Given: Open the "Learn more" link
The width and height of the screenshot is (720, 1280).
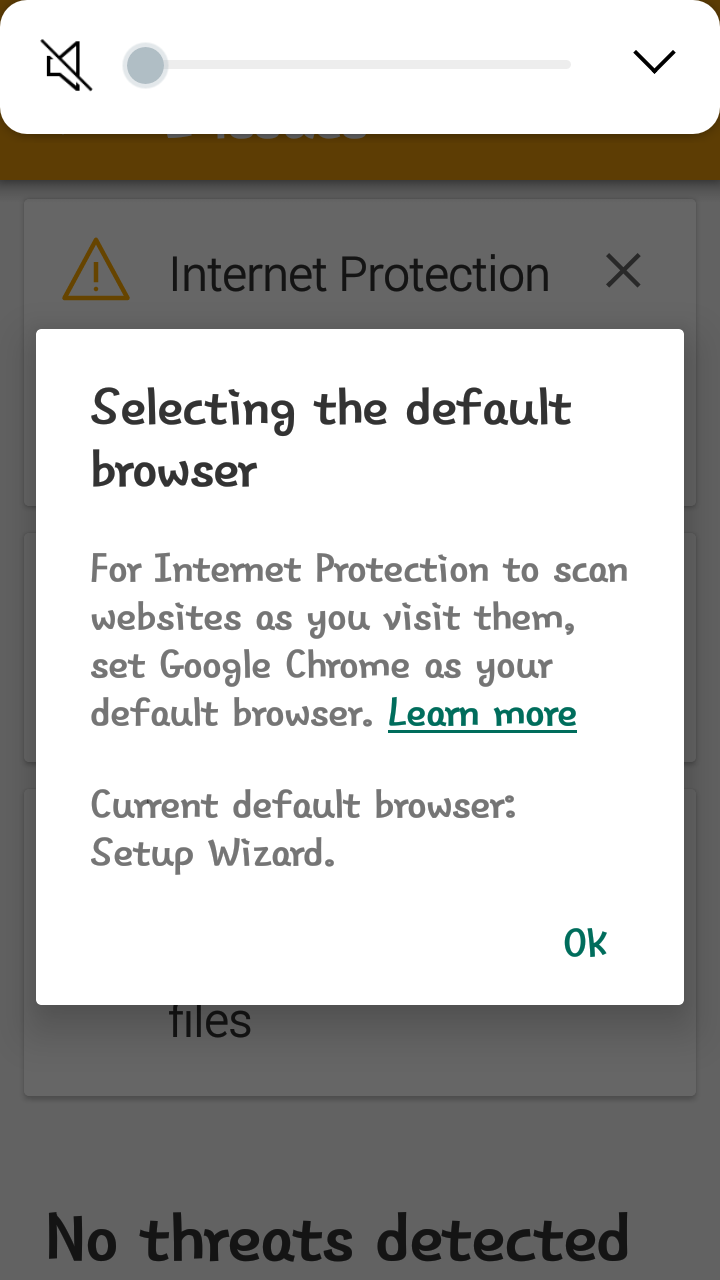Looking at the screenshot, I should [x=482, y=714].
